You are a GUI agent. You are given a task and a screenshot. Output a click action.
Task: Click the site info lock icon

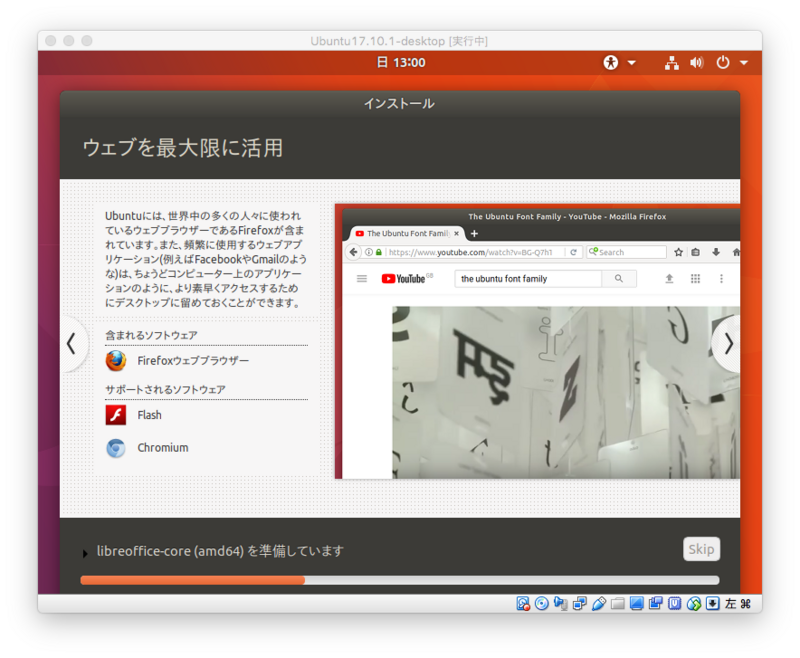(378, 252)
